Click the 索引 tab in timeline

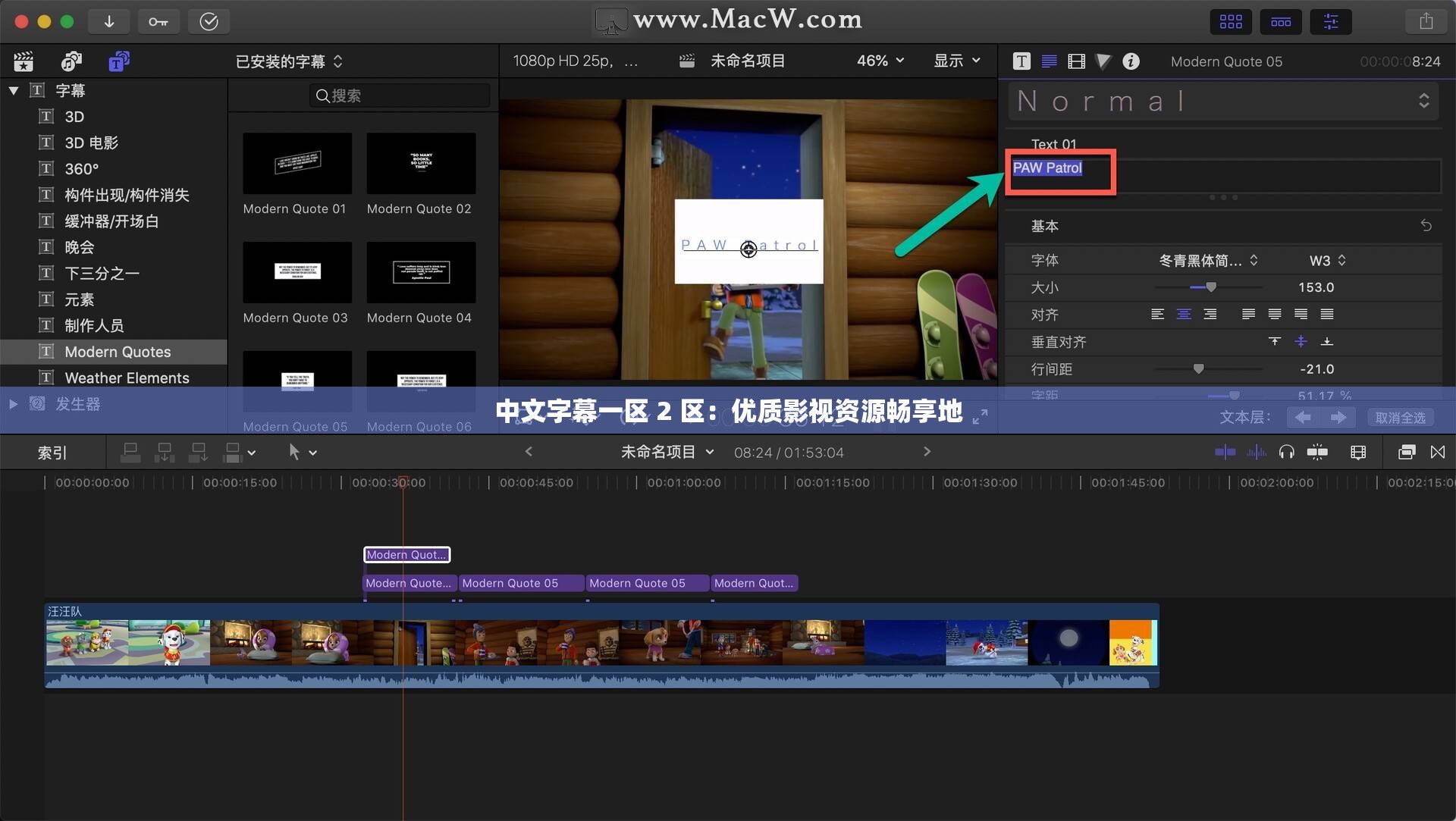click(x=54, y=452)
